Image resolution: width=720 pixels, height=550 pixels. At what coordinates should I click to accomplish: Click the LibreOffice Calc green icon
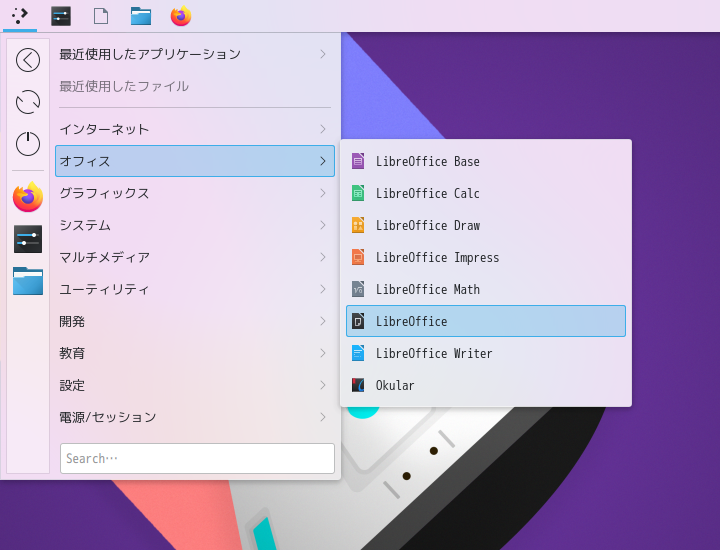pyautogui.click(x=358, y=193)
